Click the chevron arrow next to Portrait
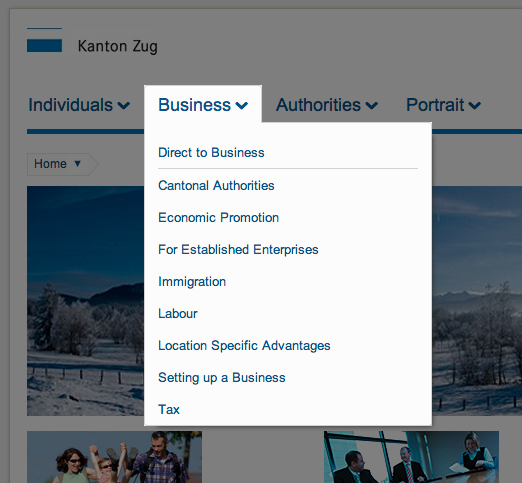The width and height of the screenshot is (522, 483). [x=475, y=106]
